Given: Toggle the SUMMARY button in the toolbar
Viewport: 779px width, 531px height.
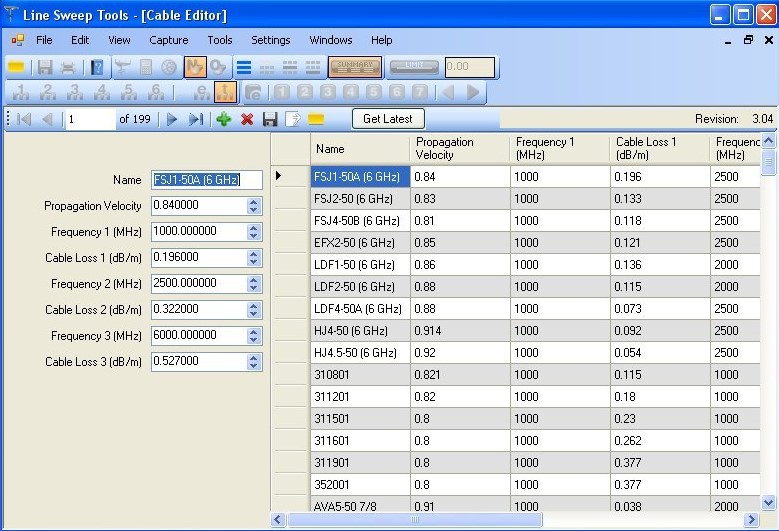Looking at the screenshot, I should coord(355,67).
